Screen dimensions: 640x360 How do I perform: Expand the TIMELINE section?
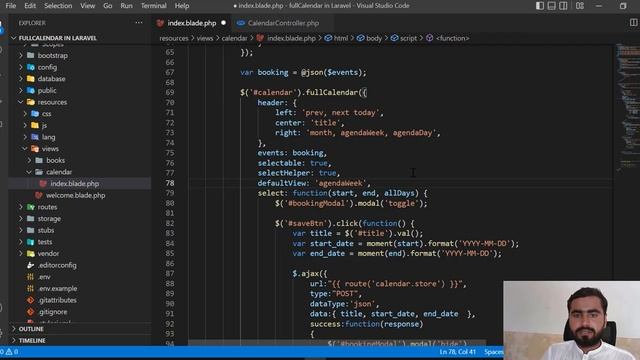tap(32, 340)
